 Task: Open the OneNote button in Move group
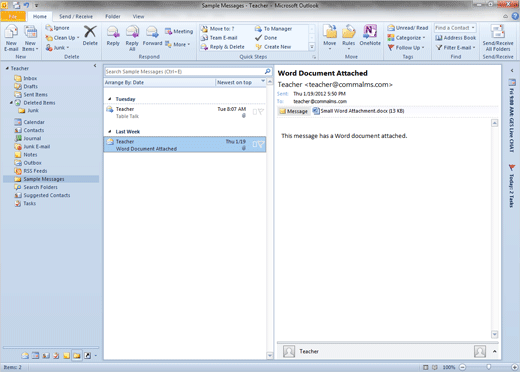pyautogui.click(x=370, y=36)
